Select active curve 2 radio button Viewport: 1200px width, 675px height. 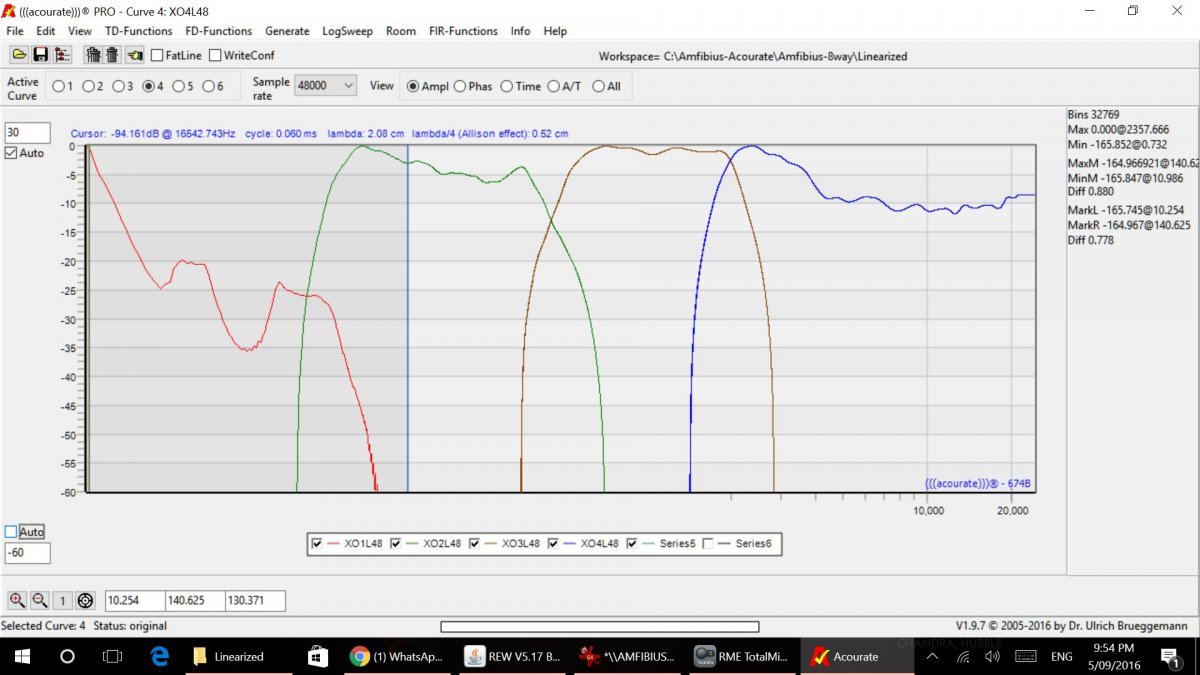click(88, 86)
